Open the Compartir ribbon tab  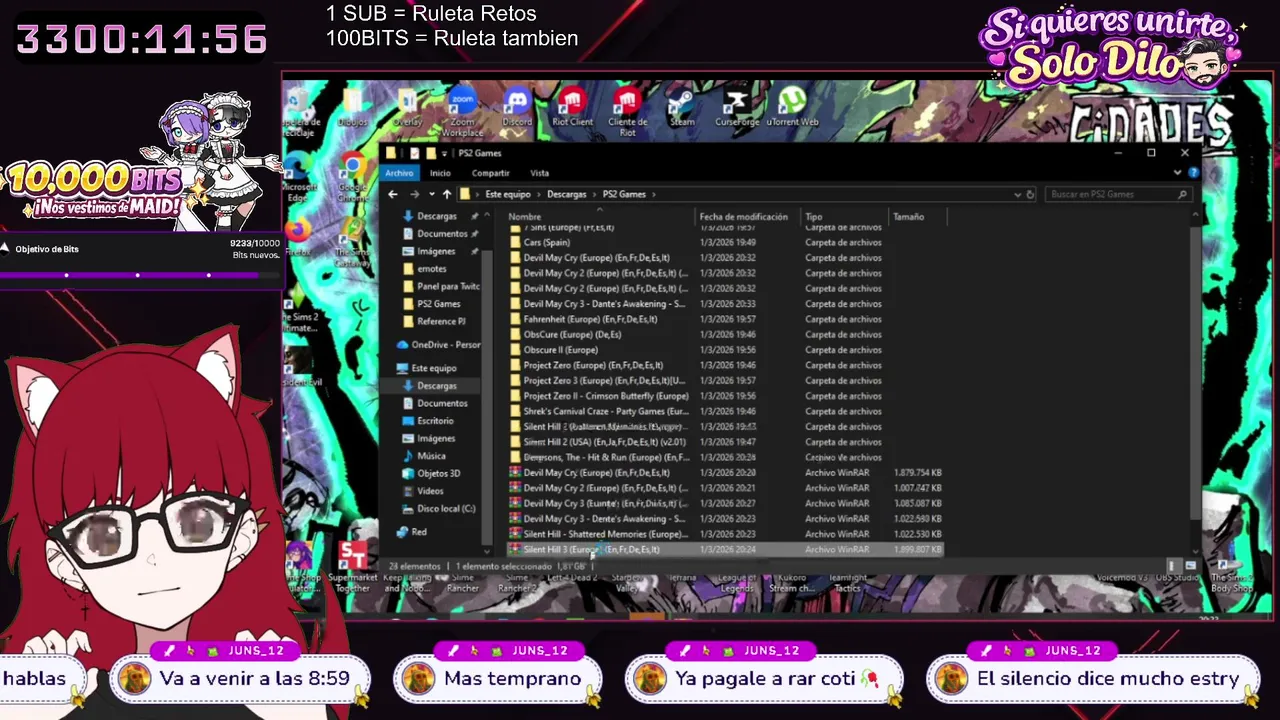click(x=490, y=173)
